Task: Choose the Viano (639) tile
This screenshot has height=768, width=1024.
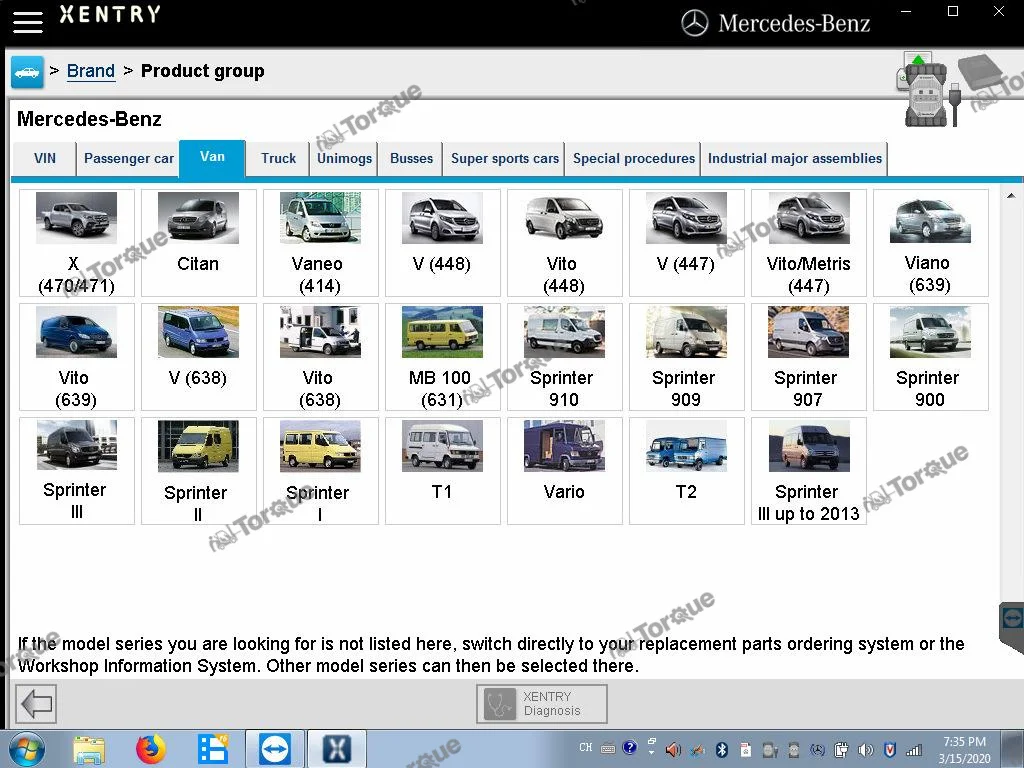Action: coord(930,243)
